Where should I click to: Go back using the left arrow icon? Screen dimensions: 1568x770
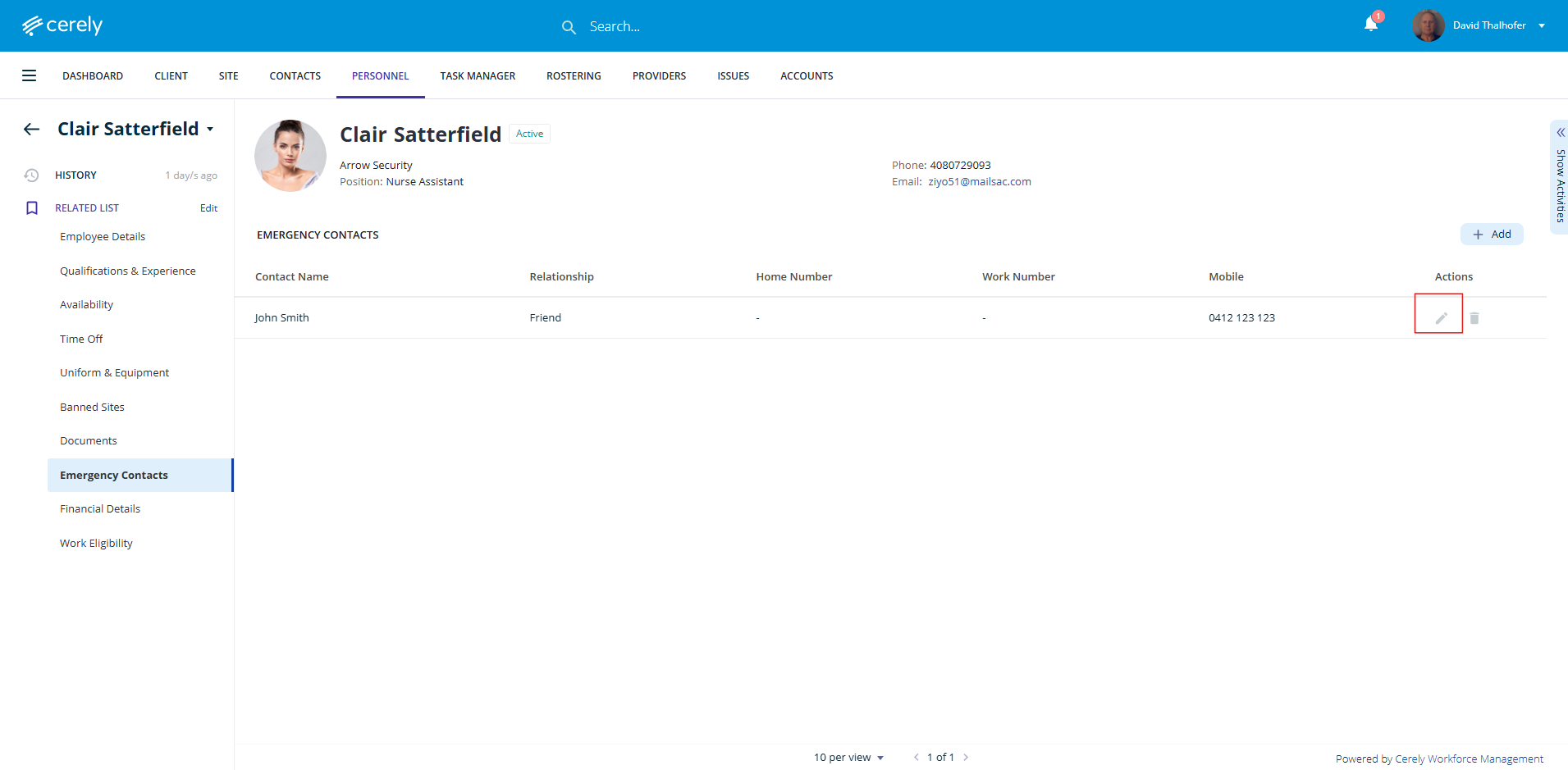click(x=32, y=129)
